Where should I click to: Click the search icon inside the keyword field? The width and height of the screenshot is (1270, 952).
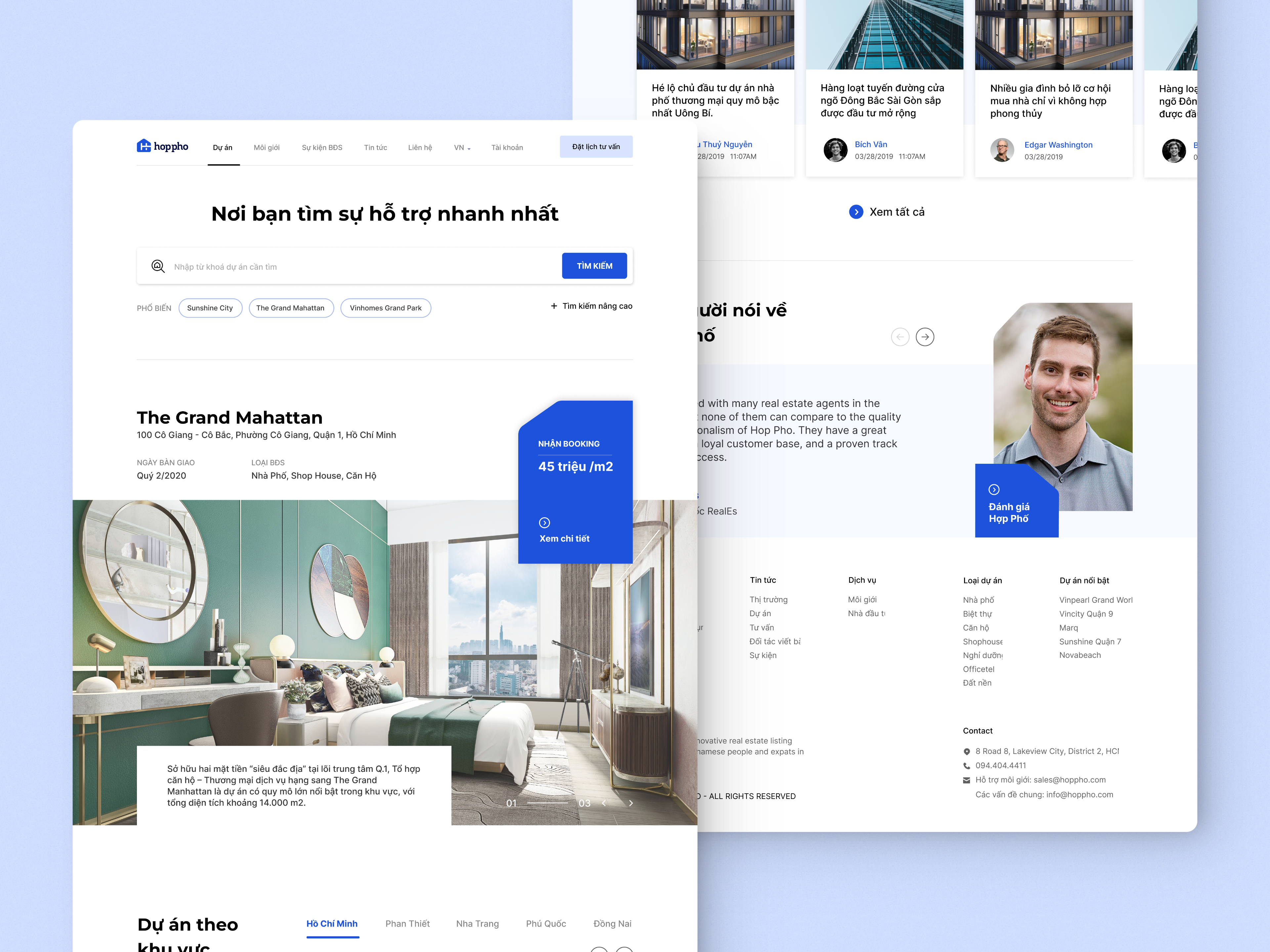(159, 266)
